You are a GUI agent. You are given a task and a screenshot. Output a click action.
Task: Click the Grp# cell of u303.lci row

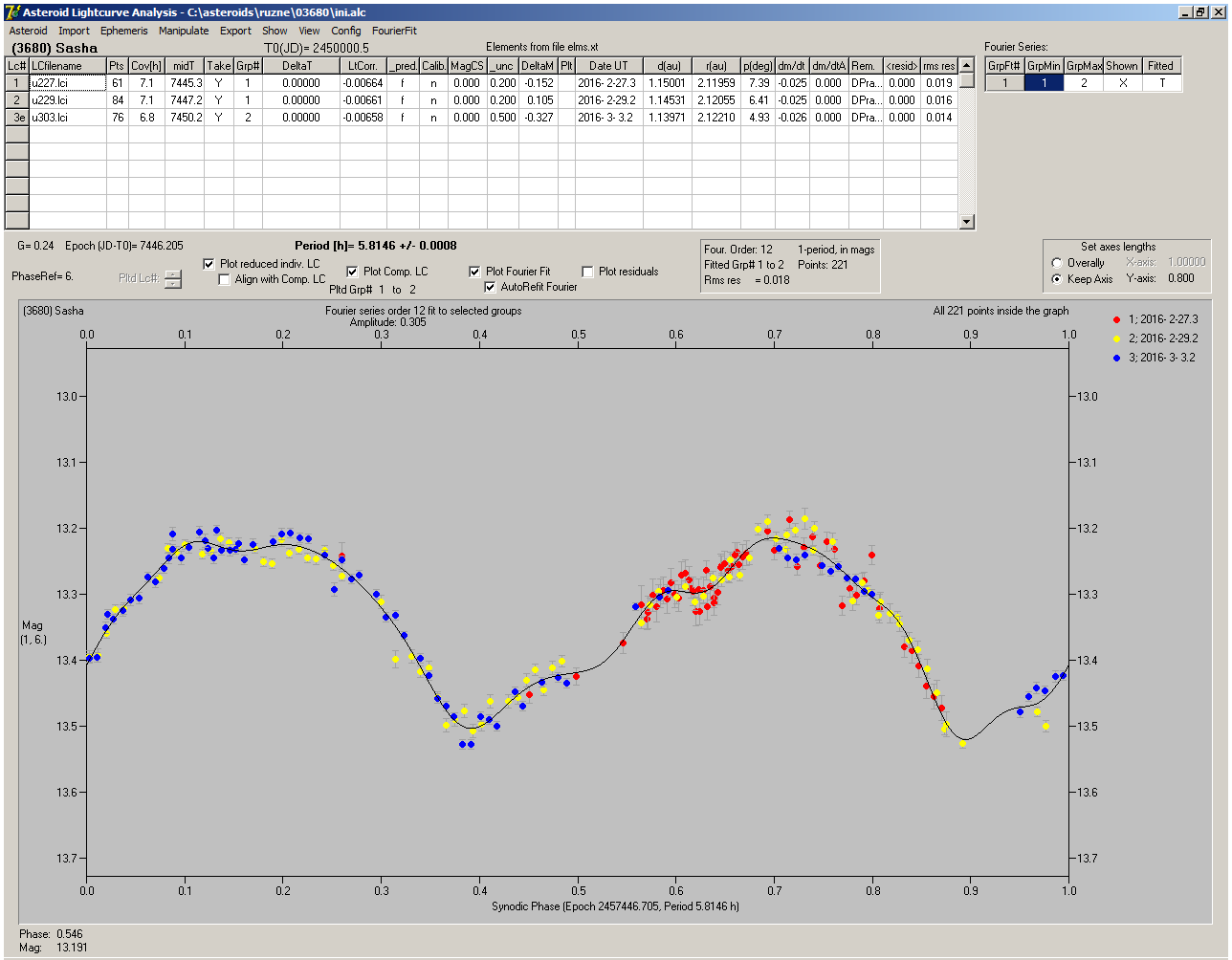(x=248, y=117)
